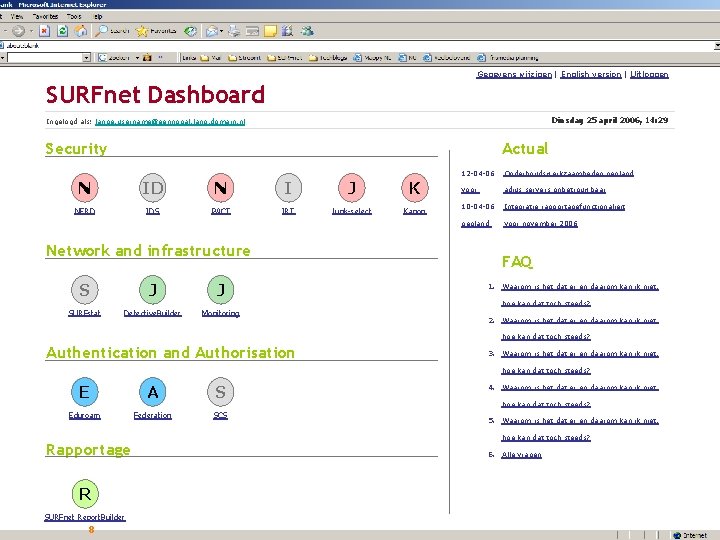The image size is (720, 540).
Task: Click the address bar showing about:blank
Action: pyautogui.click(x=356, y=45)
